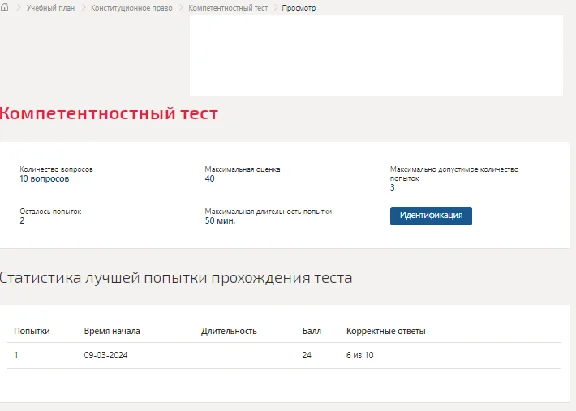This screenshot has width=576, height=411.
Task: Click the score value 24
Action: [x=307, y=355]
